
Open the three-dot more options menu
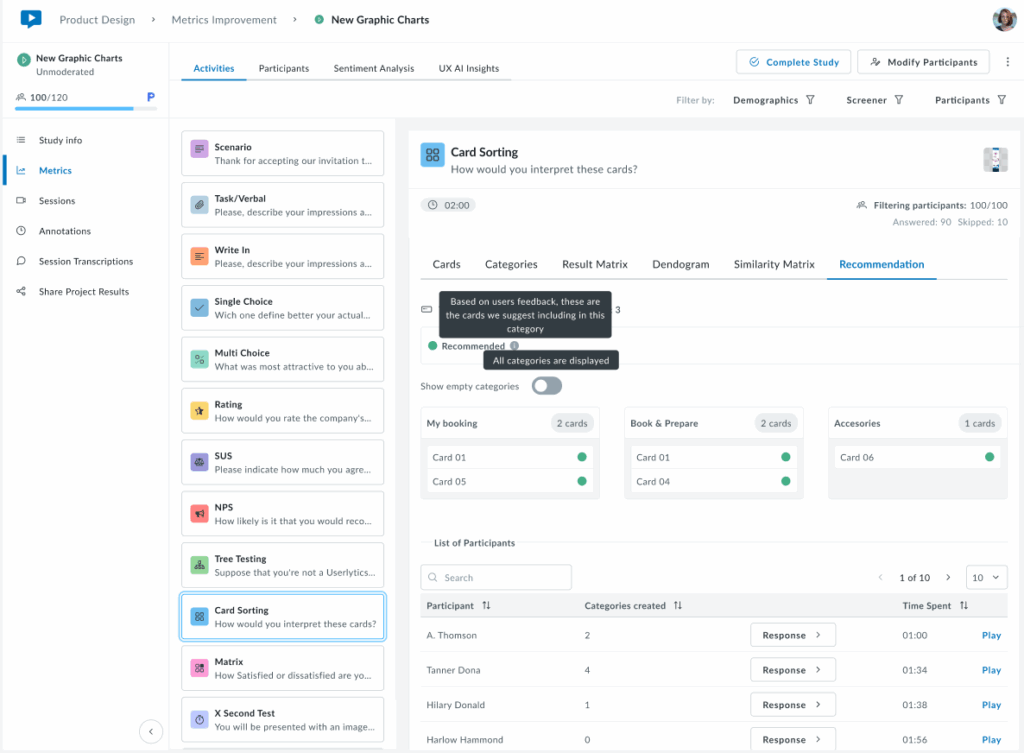click(x=1006, y=62)
